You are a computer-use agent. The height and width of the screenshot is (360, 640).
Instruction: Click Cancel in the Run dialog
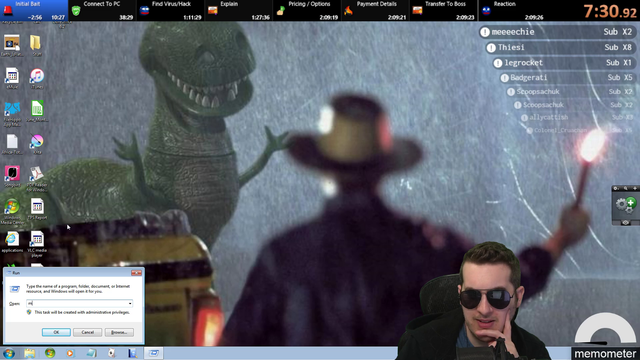pyautogui.click(x=87, y=332)
